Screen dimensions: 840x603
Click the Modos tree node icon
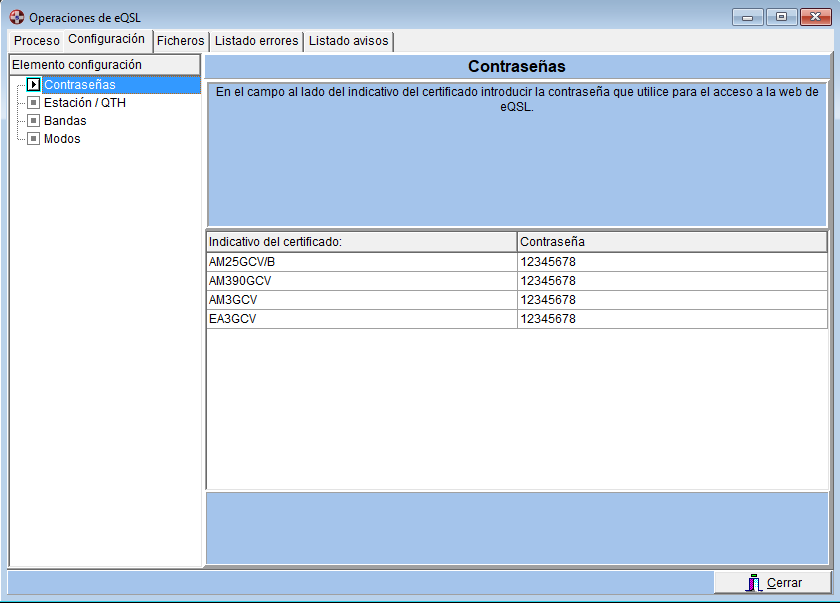pos(33,139)
